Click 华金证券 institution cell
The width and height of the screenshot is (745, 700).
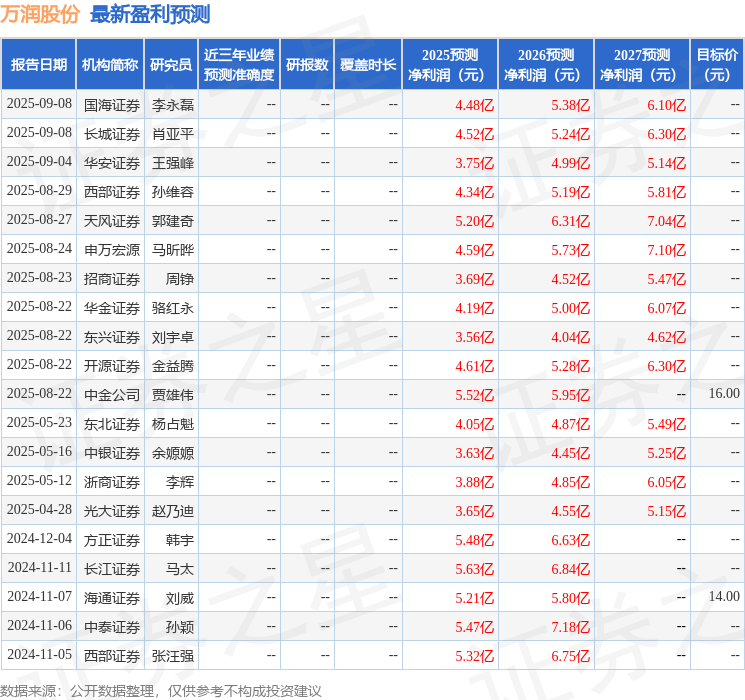click(112, 308)
